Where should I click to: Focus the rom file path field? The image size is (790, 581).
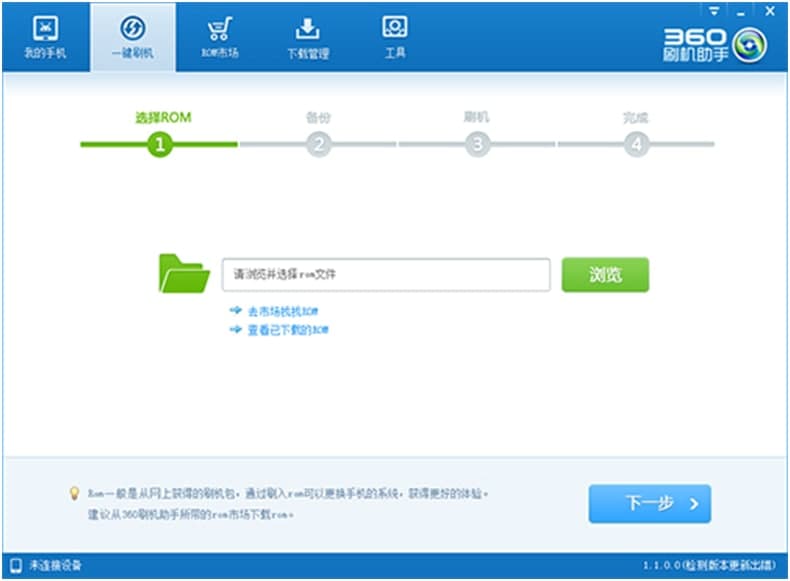point(386,275)
